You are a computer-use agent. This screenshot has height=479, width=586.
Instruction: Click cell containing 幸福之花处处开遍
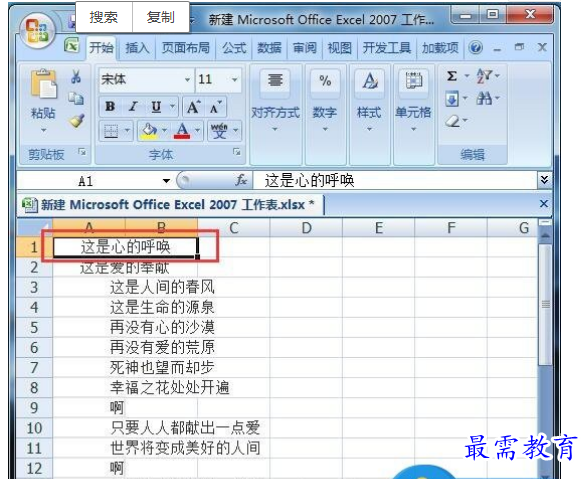169,387
